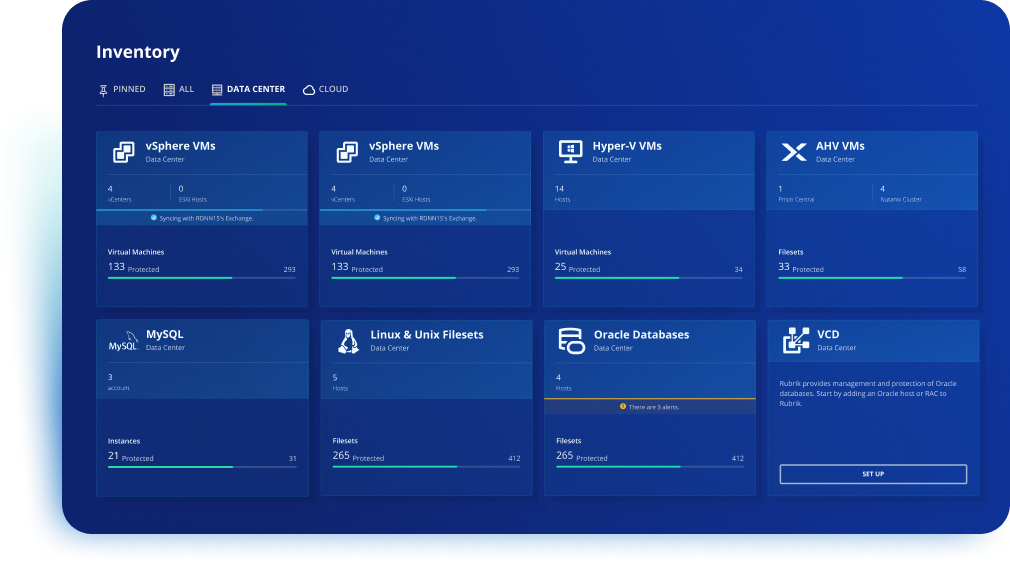The width and height of the screenshot is (1010, 564).
Task: Click the Linux penguin icon
Action: pyautogui.click(x=348, y=341)
